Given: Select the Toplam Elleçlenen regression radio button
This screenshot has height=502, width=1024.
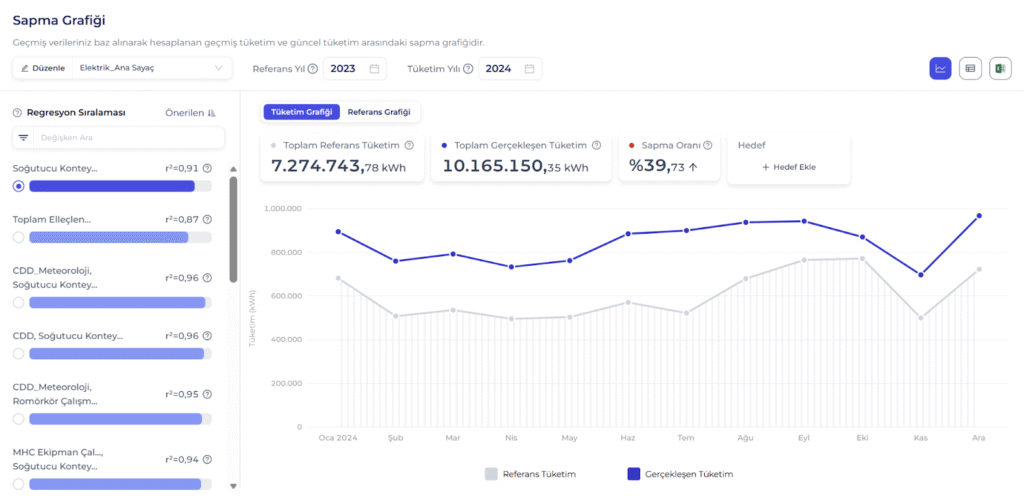Looking at the screenshot, I should tap(19, 237).
